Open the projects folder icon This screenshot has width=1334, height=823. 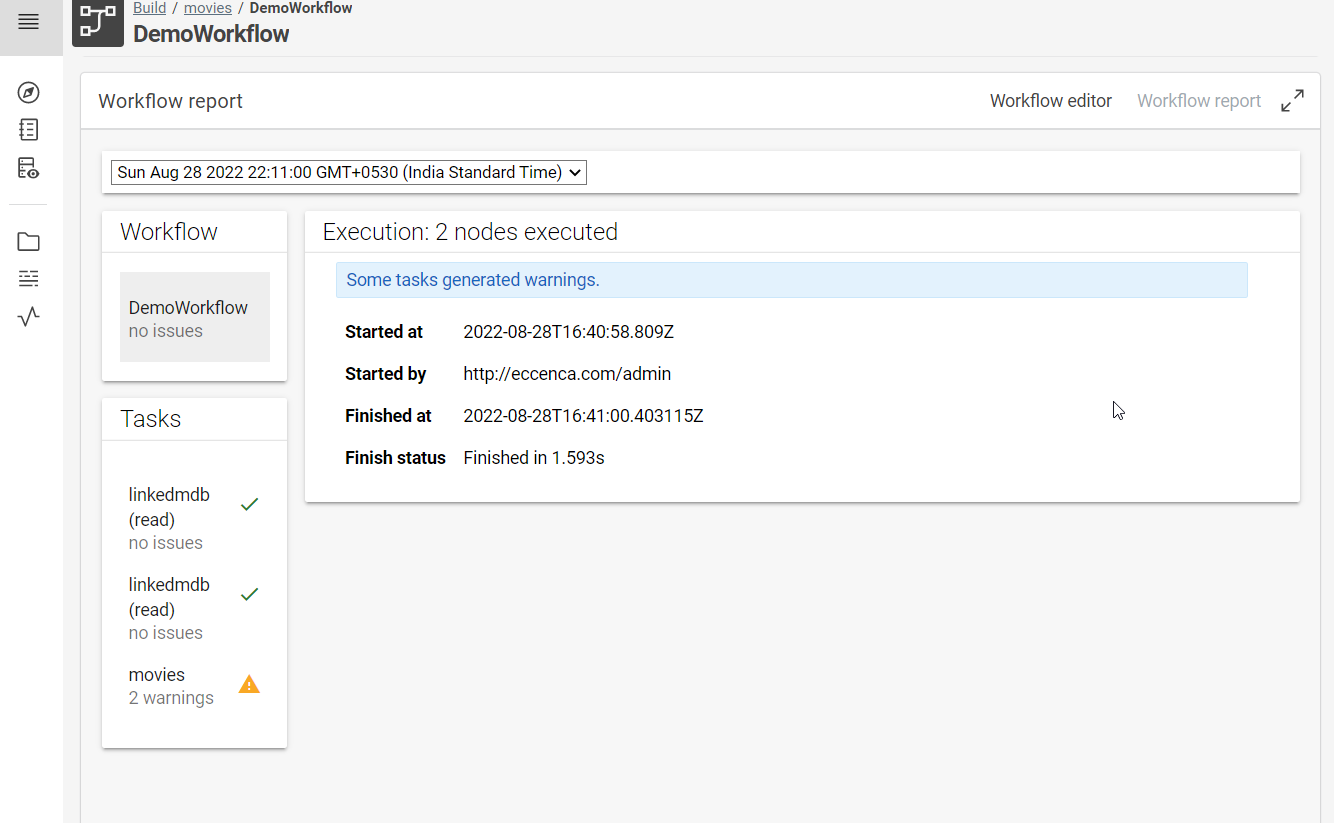pyautogui.click(x=27, y=241)
